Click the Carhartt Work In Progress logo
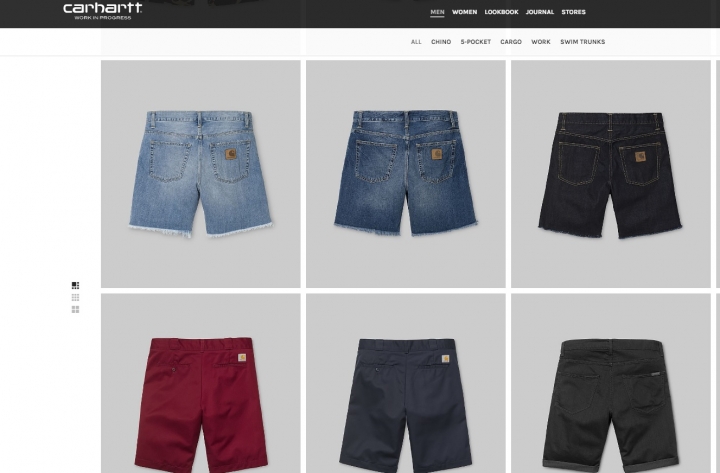 point(102,11)
